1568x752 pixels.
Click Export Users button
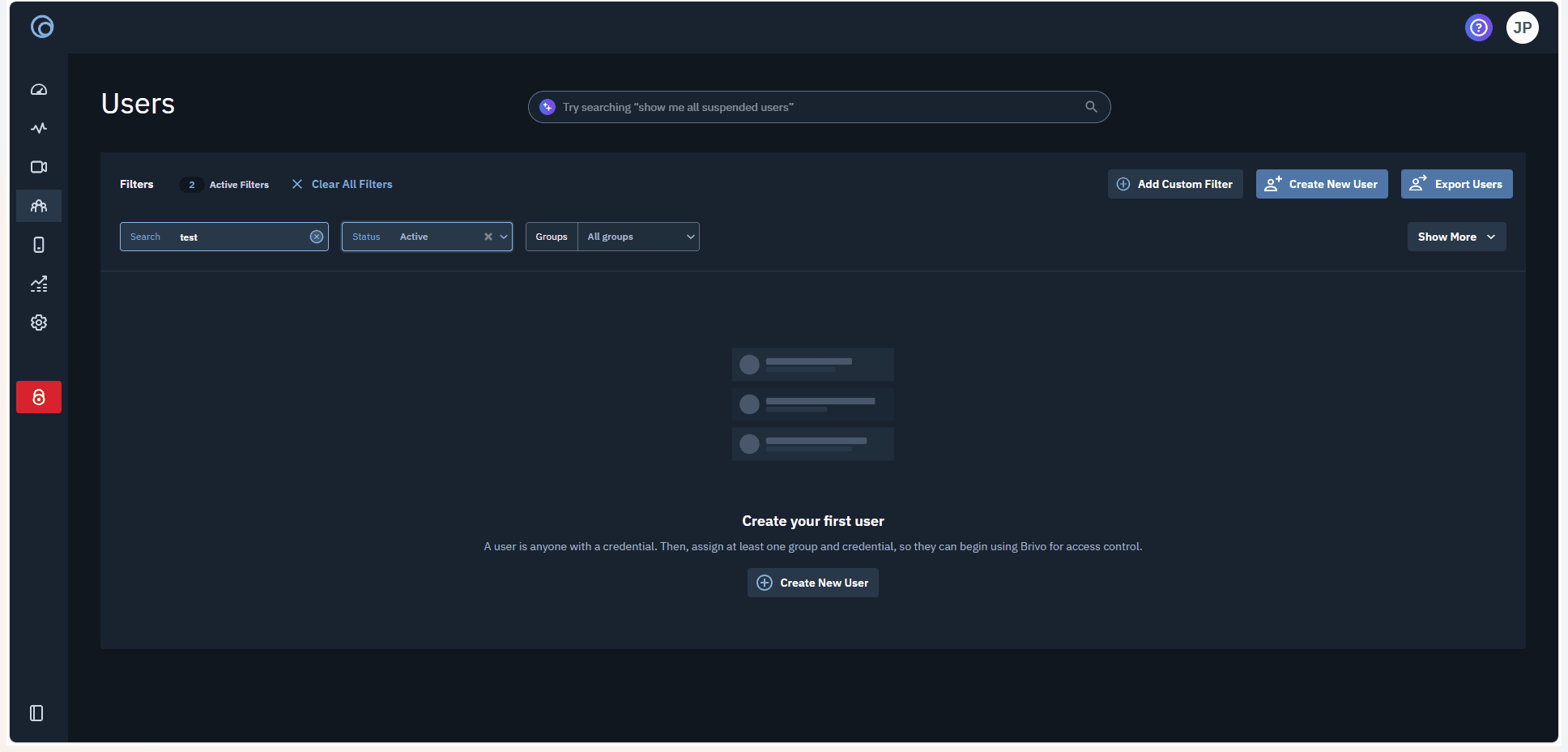(1456, 184)
